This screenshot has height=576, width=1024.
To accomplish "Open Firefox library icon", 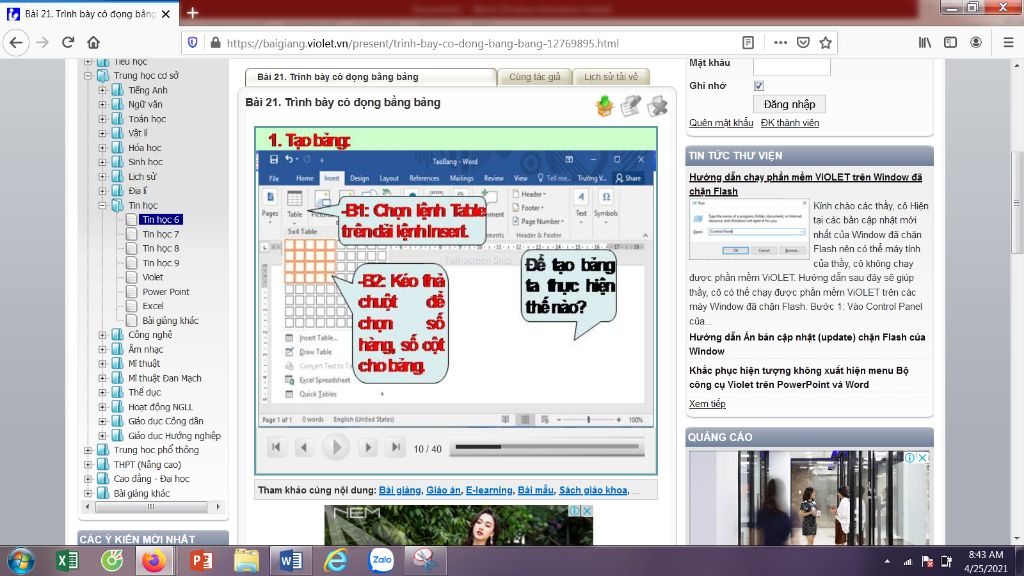I will [x=925, y=42].
